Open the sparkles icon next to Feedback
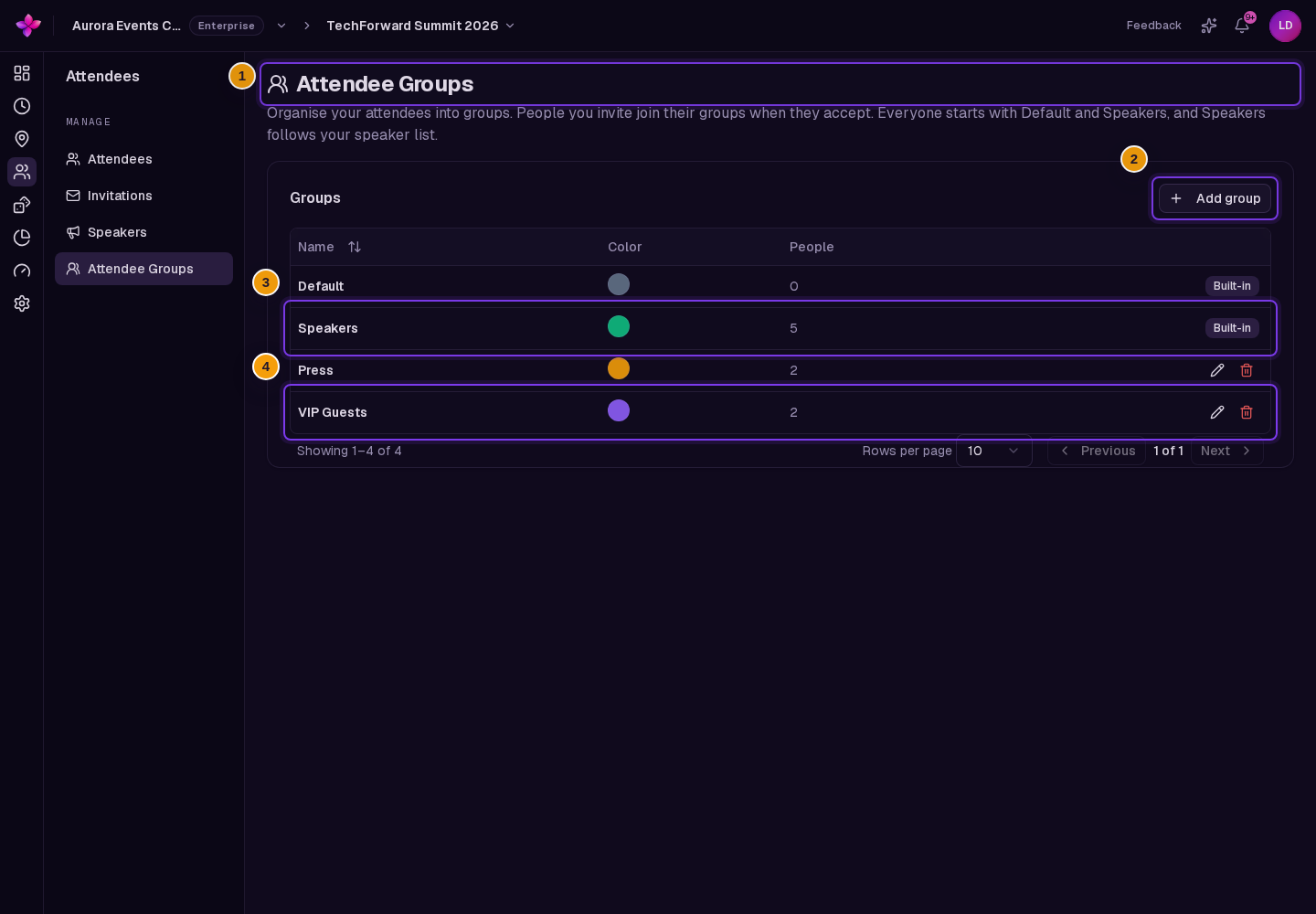 1209,26
